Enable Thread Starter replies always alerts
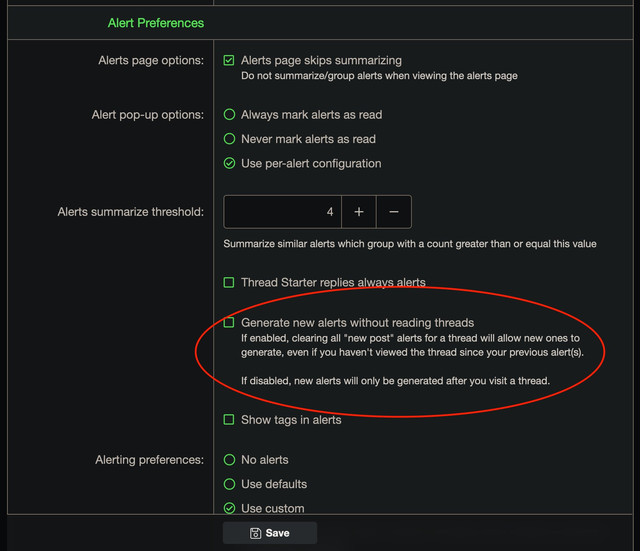 coord(229,282)
